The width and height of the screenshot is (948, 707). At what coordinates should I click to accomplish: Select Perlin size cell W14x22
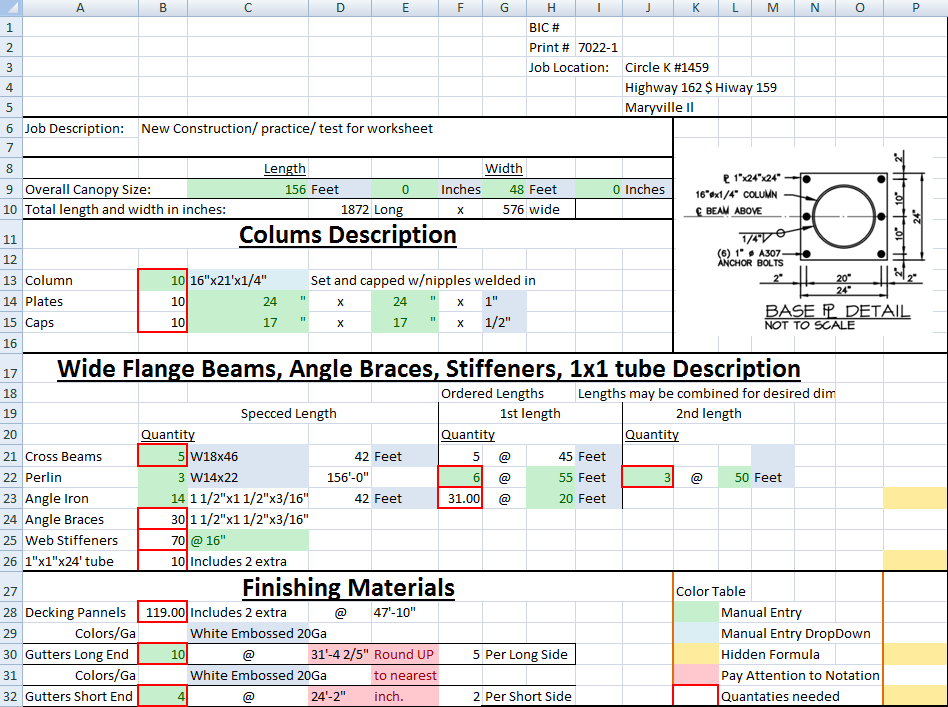[248, 477]
